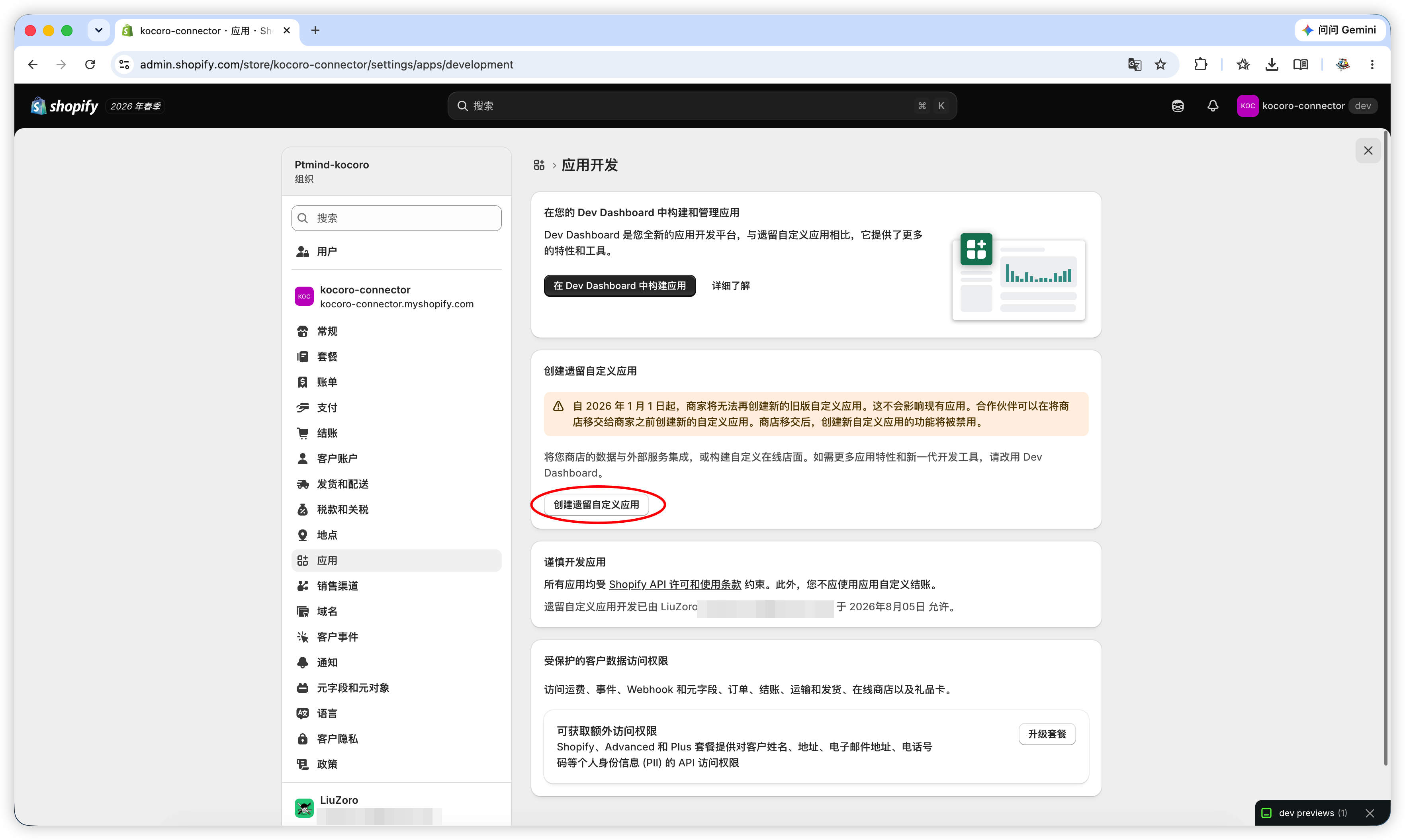Select the kocoro-connector store entry in sidebar
The height and width of the screenshot is (840, 1405).
(396, 296)
